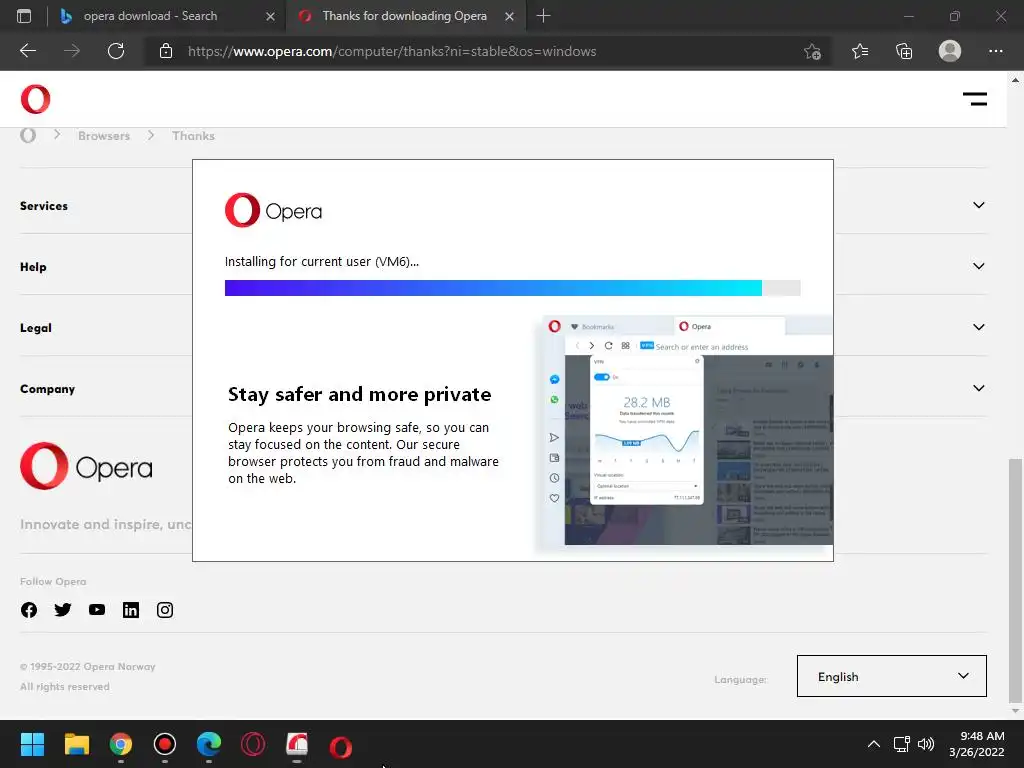
Task: Open the Favorites list icon
Action: click(859, 51)
